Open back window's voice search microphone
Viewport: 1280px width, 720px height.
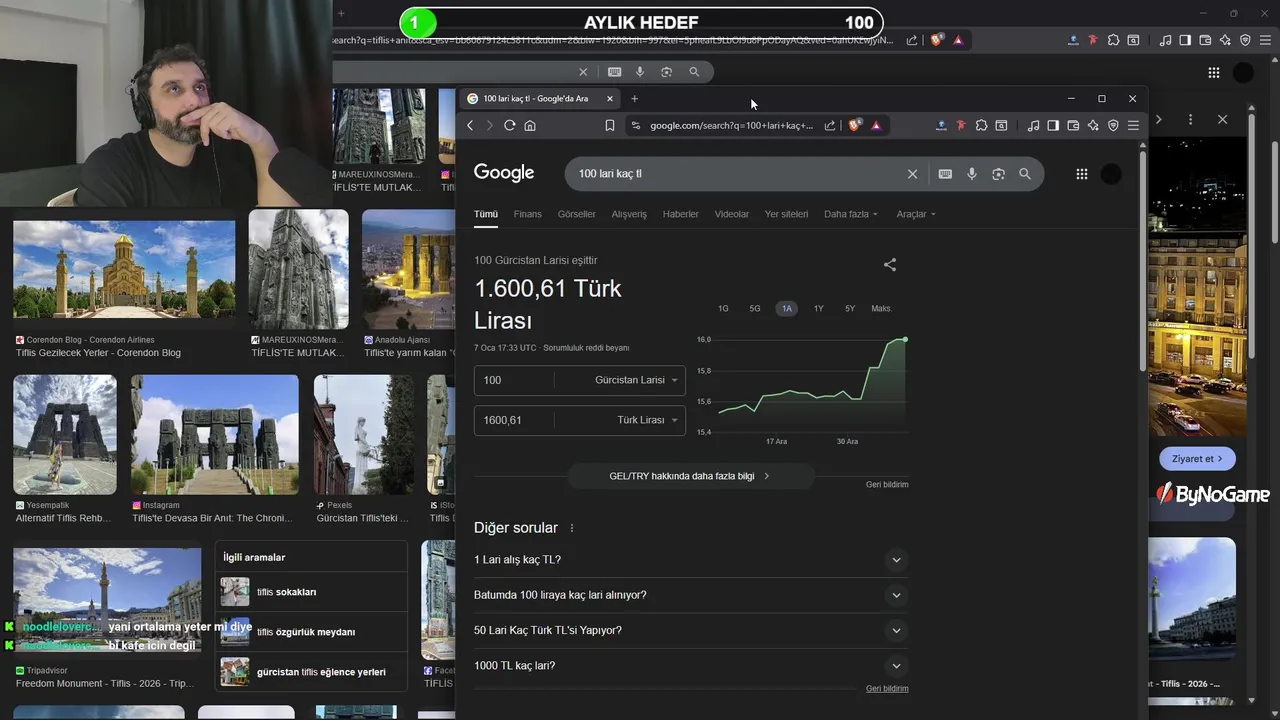tap(640, 72)
